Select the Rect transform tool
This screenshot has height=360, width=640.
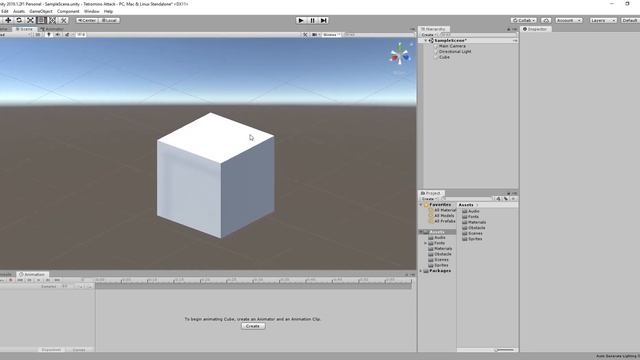41,20
